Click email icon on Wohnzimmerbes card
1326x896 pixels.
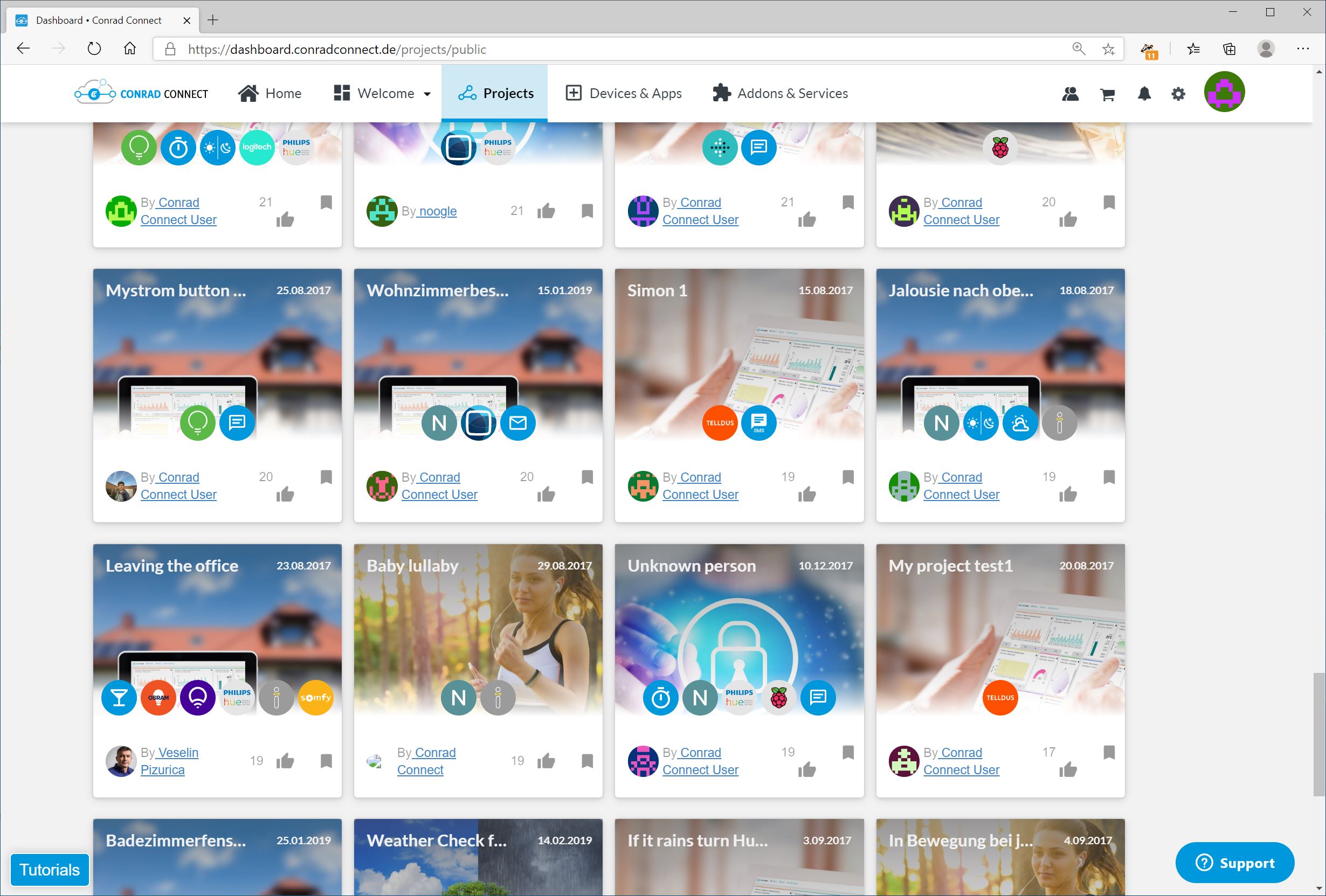click(x=517, y=422)
